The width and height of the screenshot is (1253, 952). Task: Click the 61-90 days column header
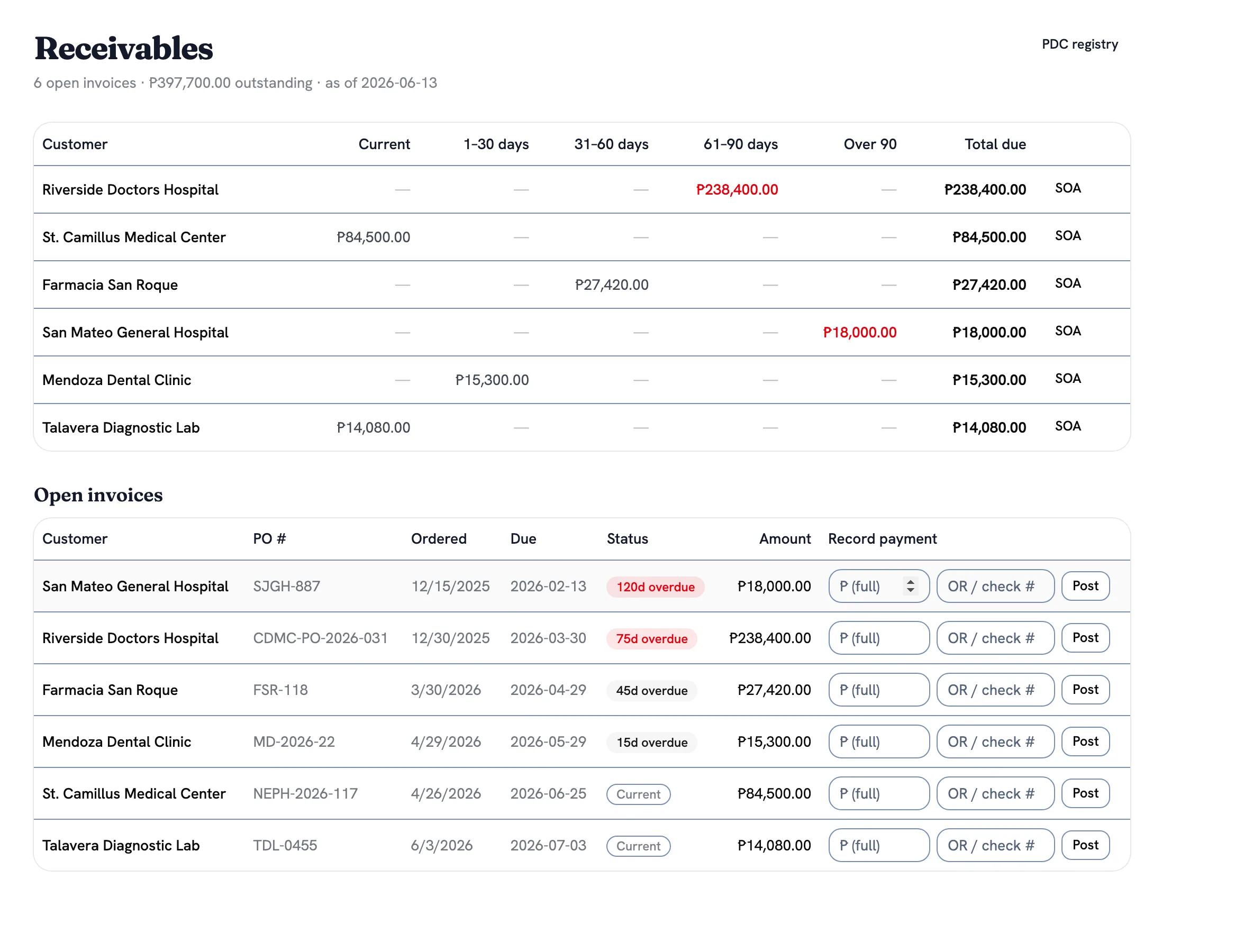pyautogui.click(x=740, y=144)
